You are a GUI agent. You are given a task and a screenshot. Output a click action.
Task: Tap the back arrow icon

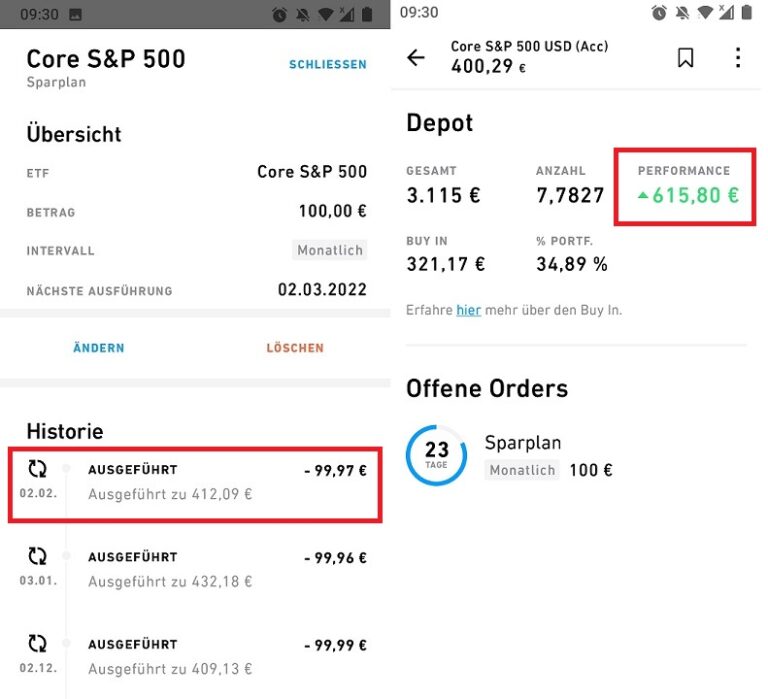[416, 58]
